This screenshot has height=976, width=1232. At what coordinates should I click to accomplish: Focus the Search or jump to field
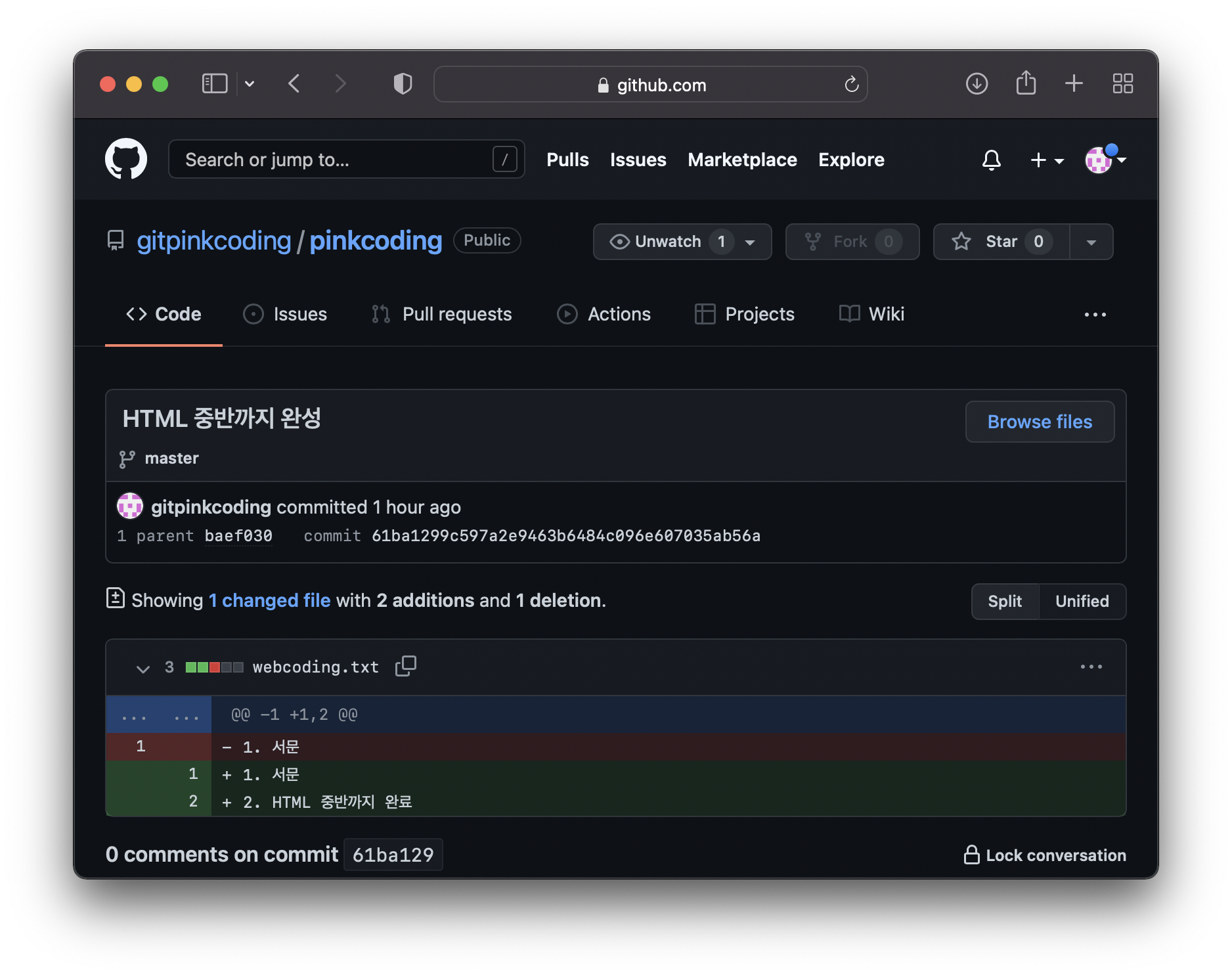pos(346,160)
